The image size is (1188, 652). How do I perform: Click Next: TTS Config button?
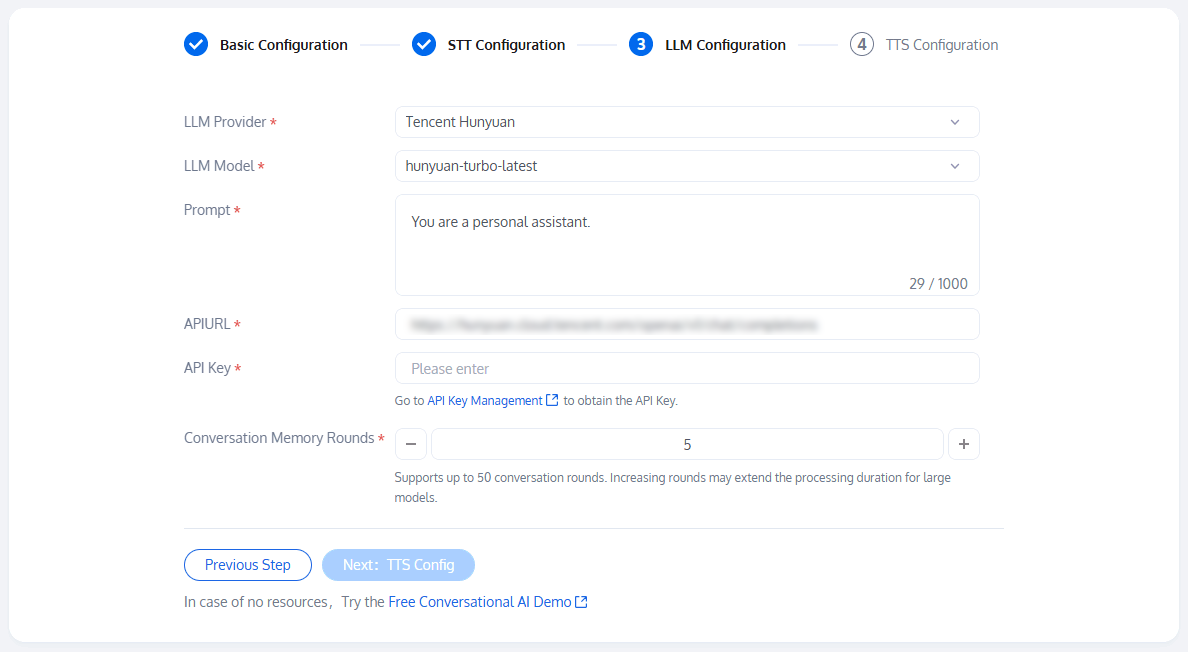pyautogui.click(x=398, y=565)
